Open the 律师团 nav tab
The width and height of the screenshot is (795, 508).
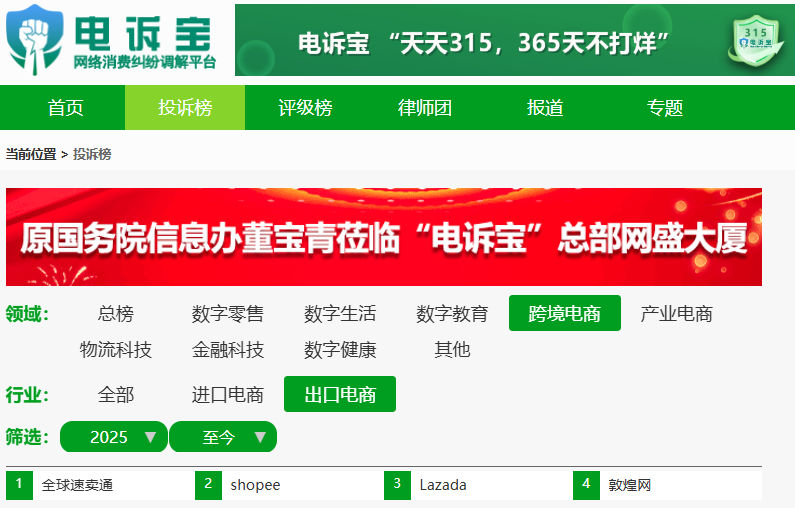(425, 107)
